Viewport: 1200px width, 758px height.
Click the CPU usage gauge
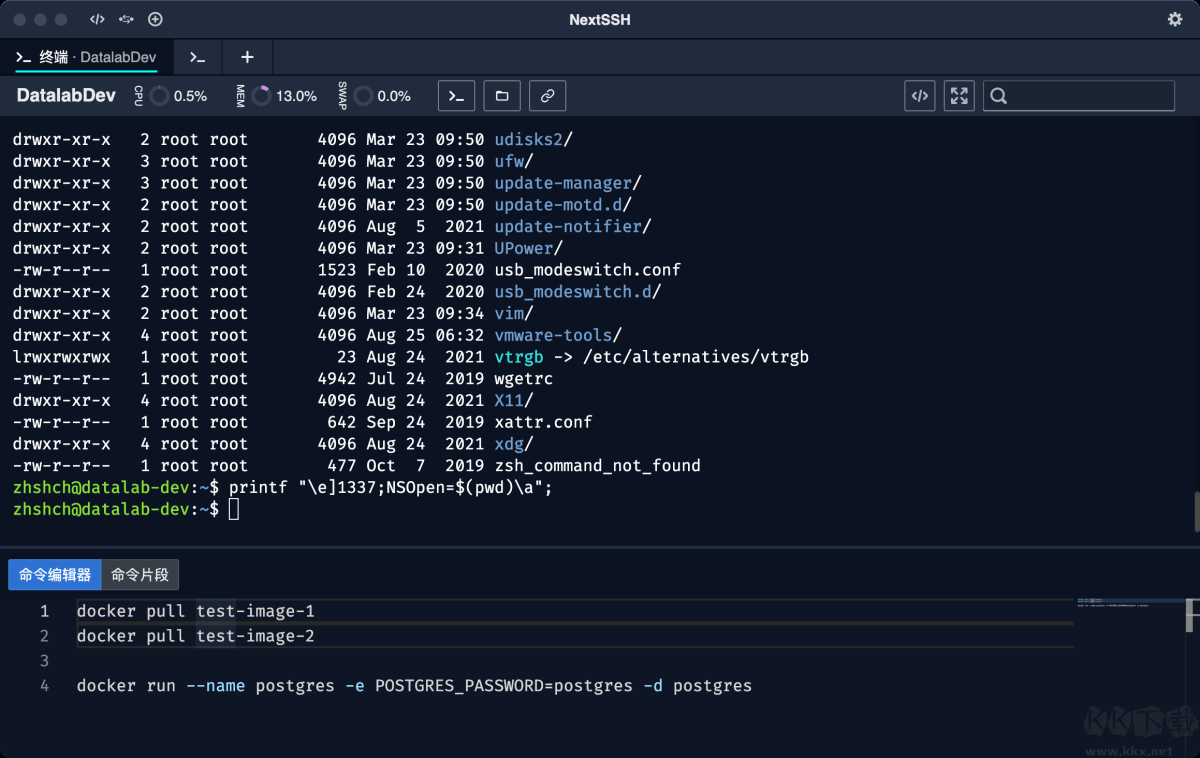pyautogui.click(x=159, y=96)
